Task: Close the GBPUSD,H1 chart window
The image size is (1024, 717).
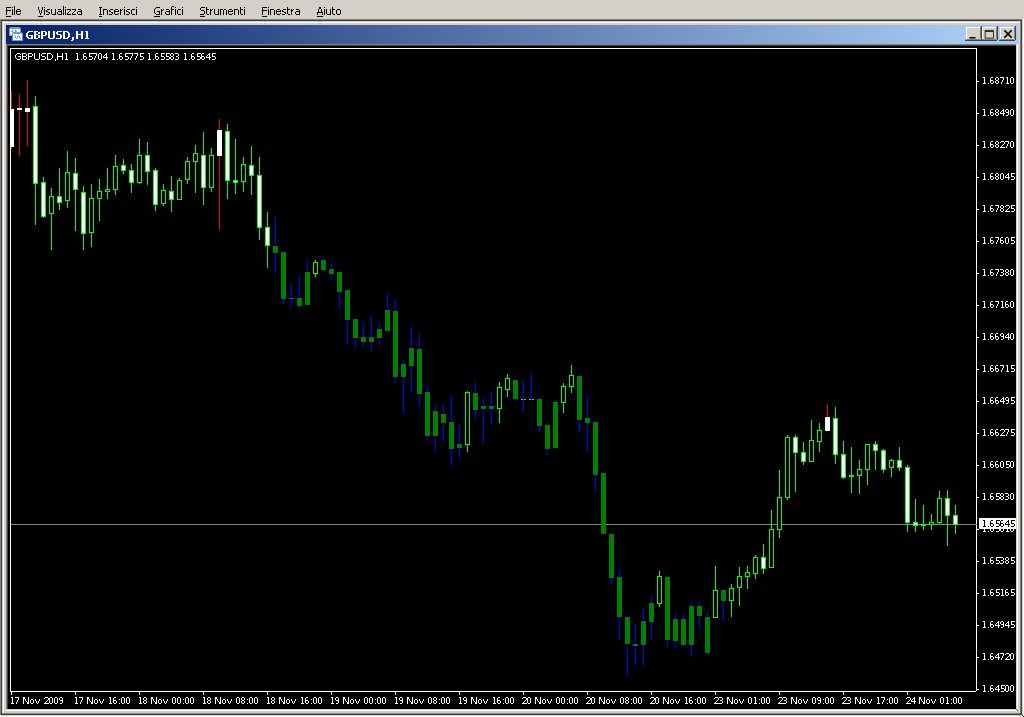Action: pyautogui.click(x=1007, y=33)
